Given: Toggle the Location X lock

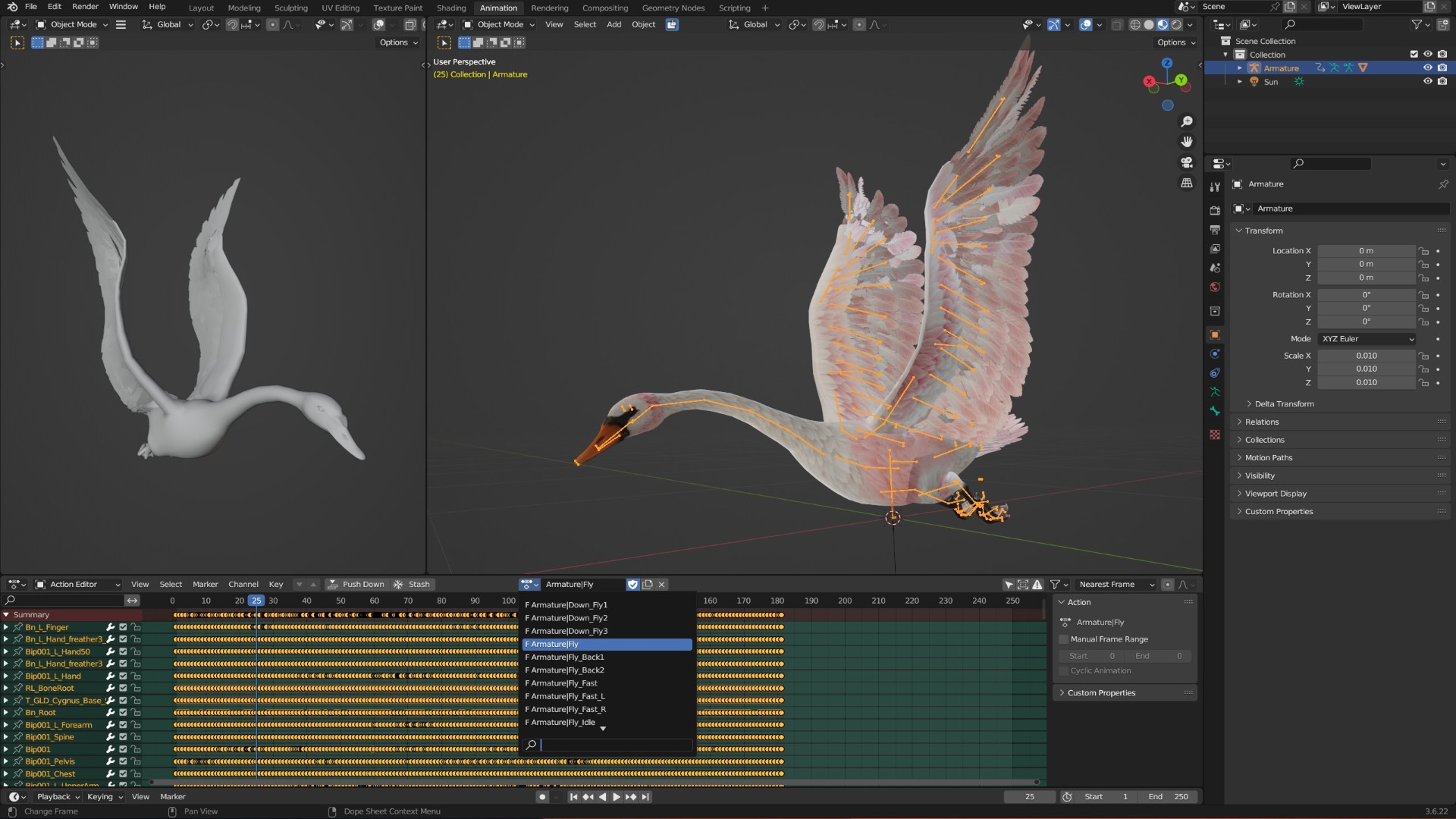Looking at the screenshot, I should pos(1424,251).
